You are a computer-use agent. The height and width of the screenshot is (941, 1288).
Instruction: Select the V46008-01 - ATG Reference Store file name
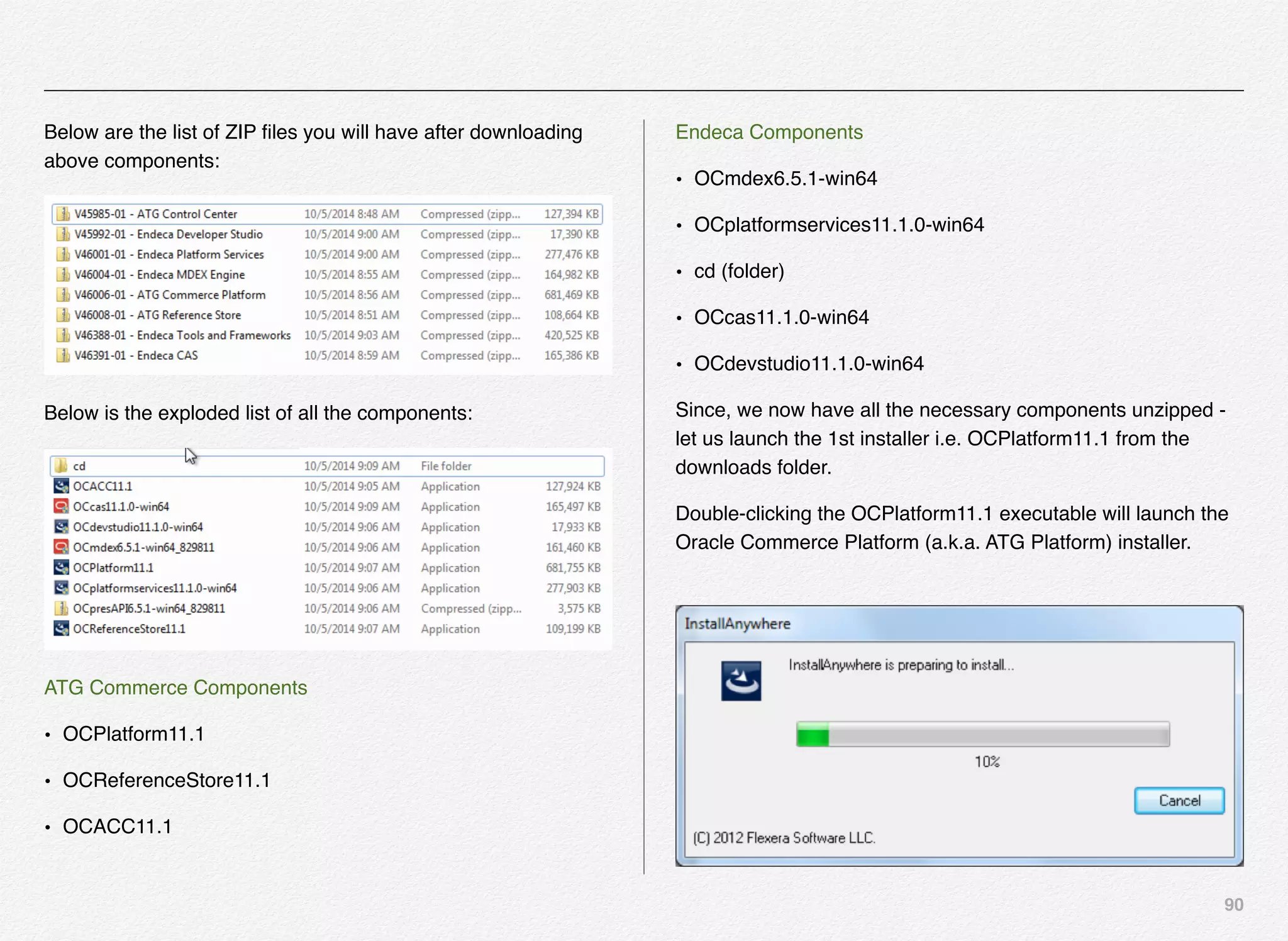[x=158, y=315]
